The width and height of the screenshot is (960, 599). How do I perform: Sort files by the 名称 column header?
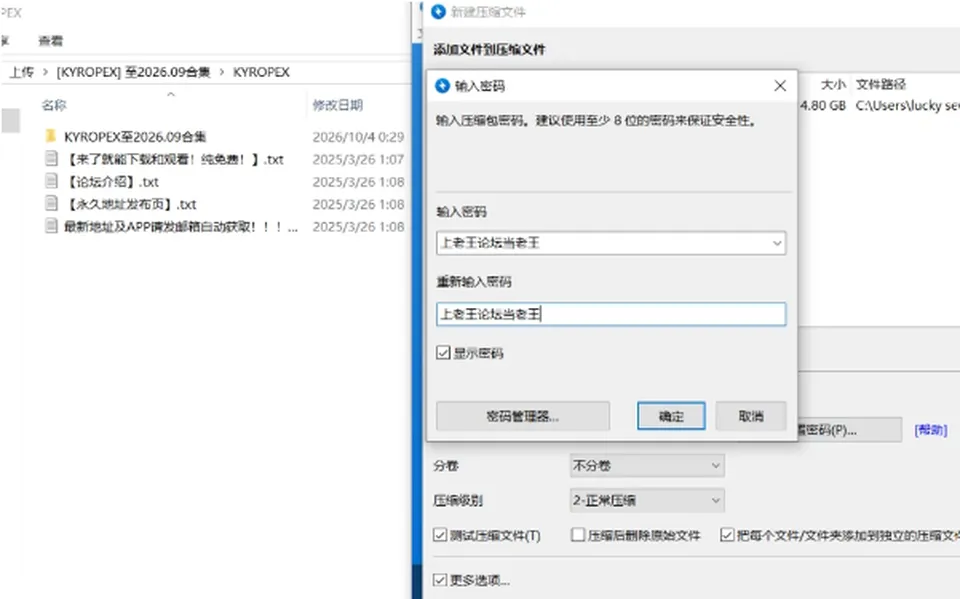coord(54,105)
